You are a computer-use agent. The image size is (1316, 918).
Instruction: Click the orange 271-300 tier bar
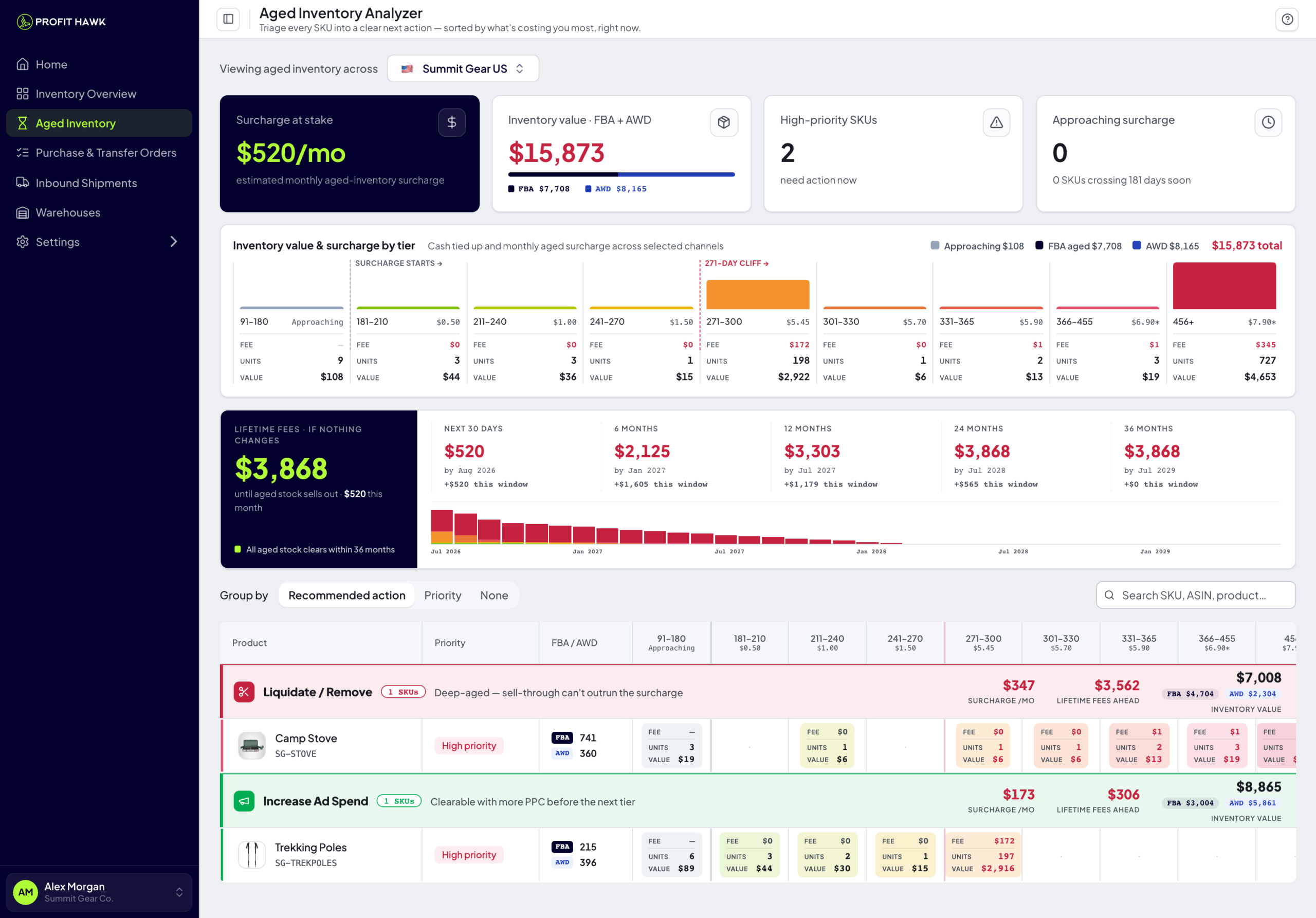tap(758, 295)
